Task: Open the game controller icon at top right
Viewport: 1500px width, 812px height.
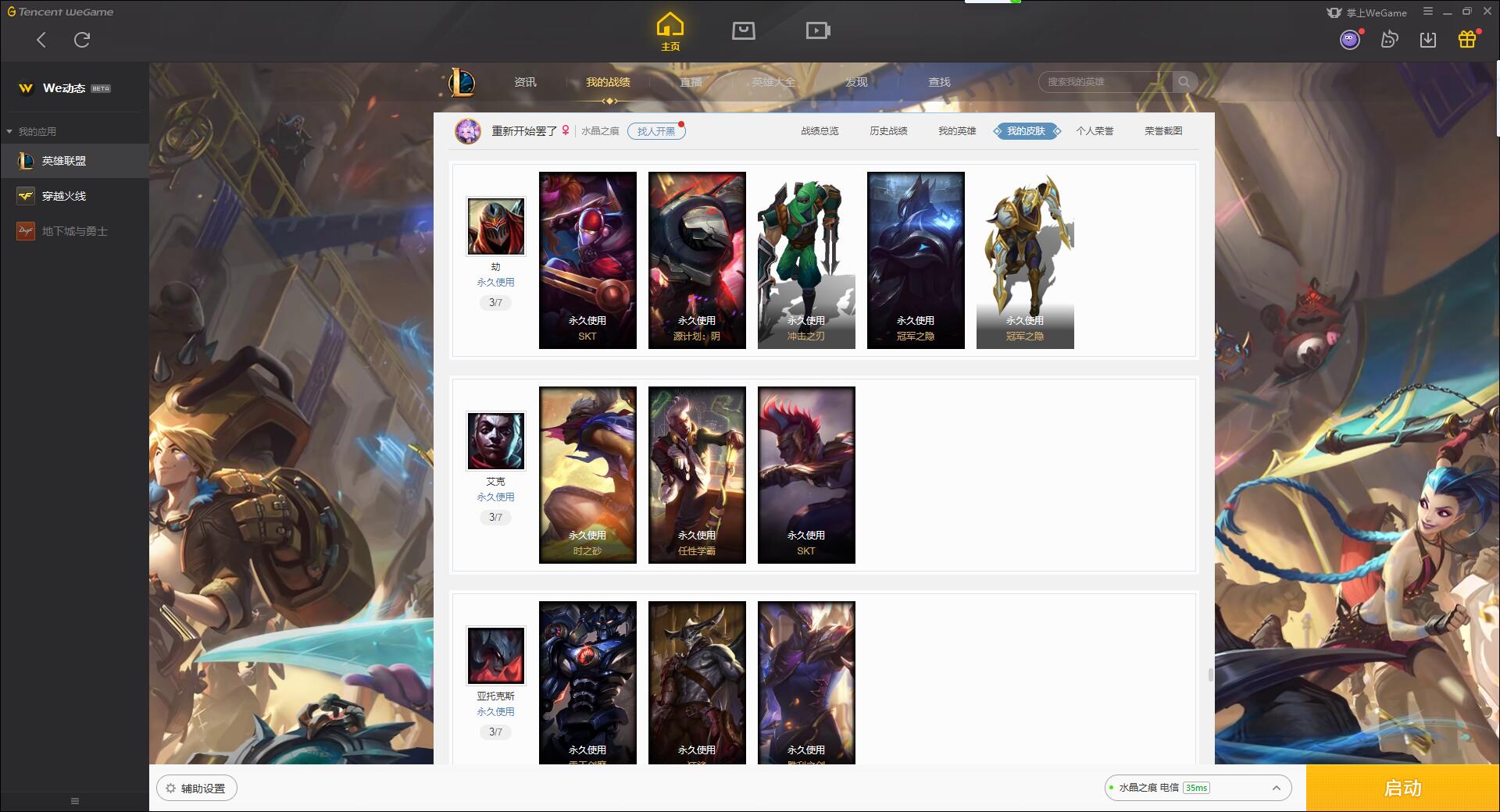Action: (x=1389, y=39)
